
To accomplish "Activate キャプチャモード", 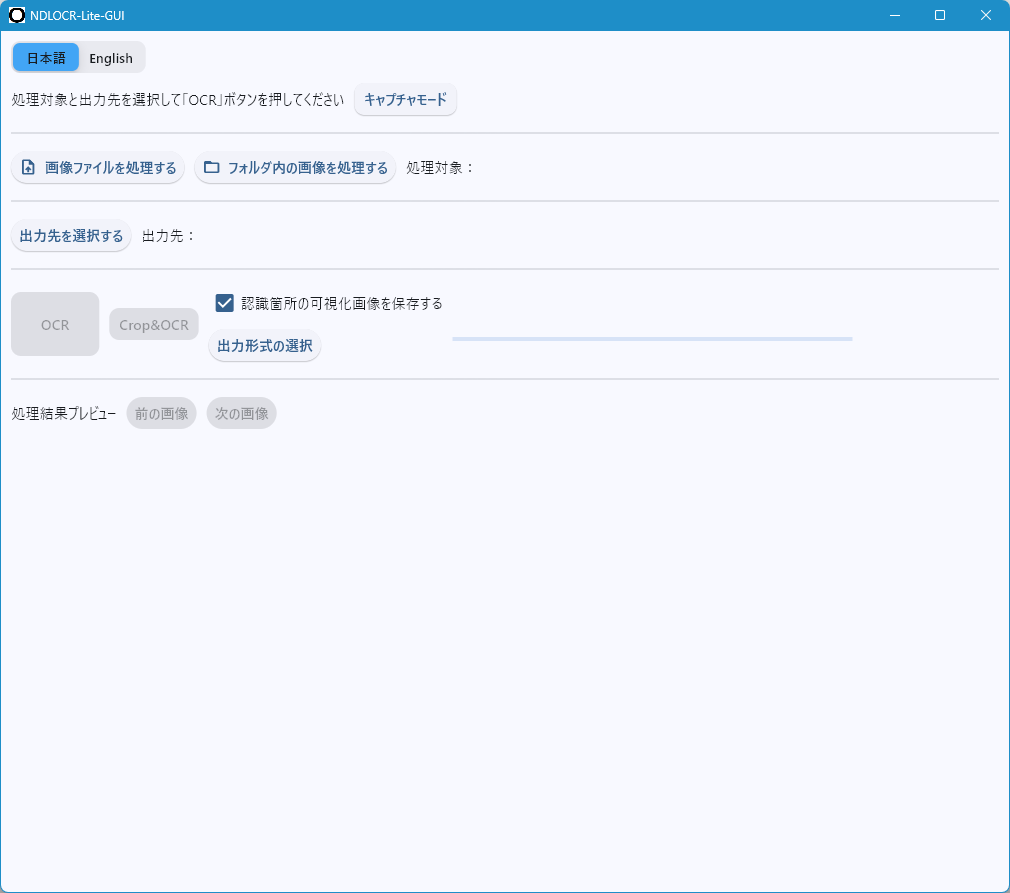I will click(405, 100).
